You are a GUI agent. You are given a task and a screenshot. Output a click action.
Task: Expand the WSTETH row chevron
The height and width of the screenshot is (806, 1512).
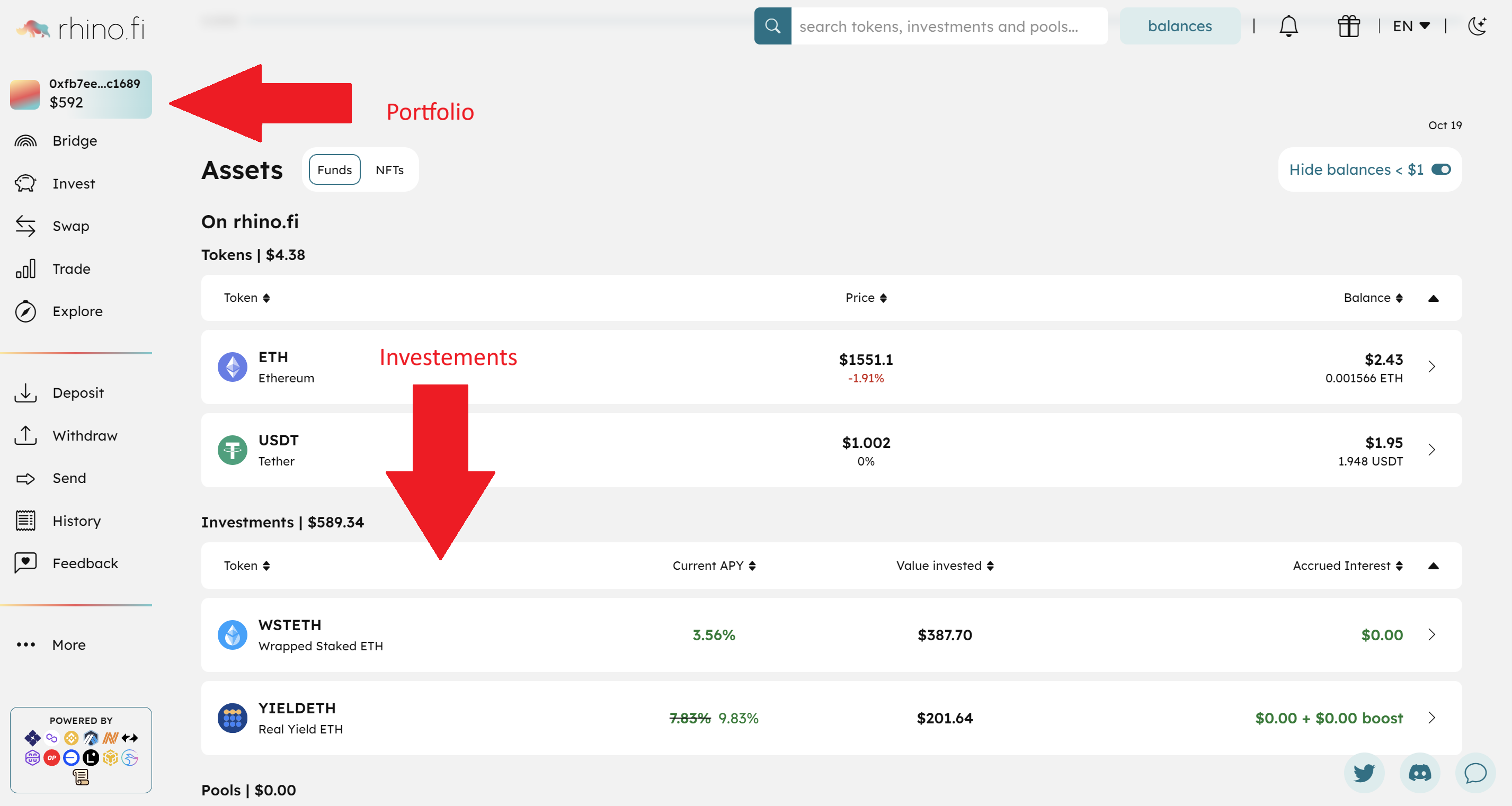point(1431,635)
